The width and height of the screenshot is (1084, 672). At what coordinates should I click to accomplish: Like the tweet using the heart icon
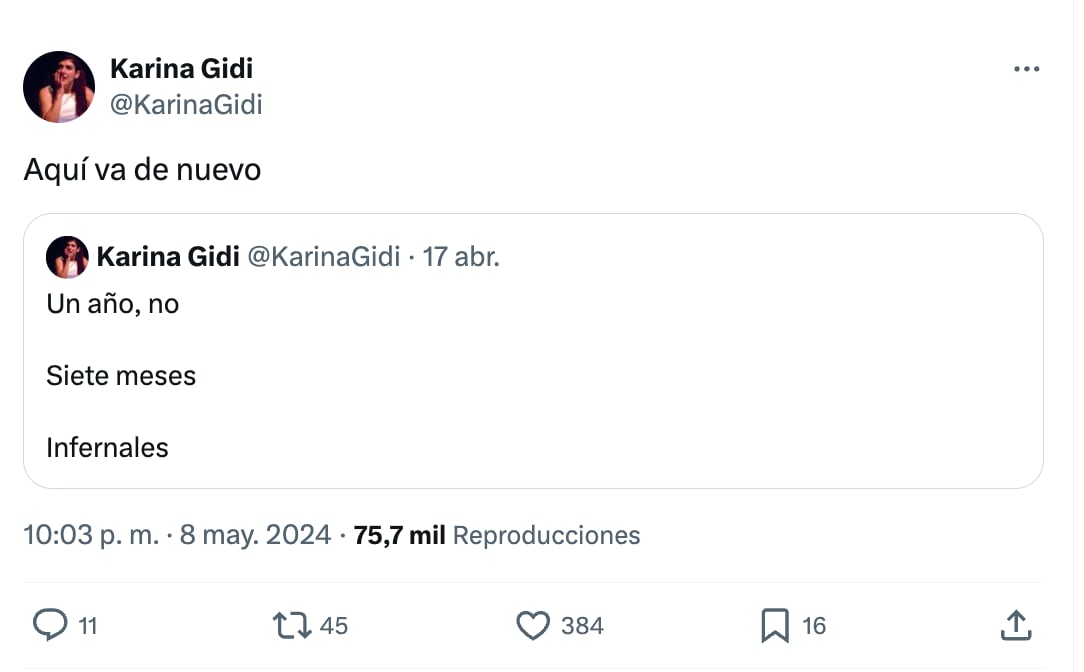pyautogui.click(x=532, y=625)
